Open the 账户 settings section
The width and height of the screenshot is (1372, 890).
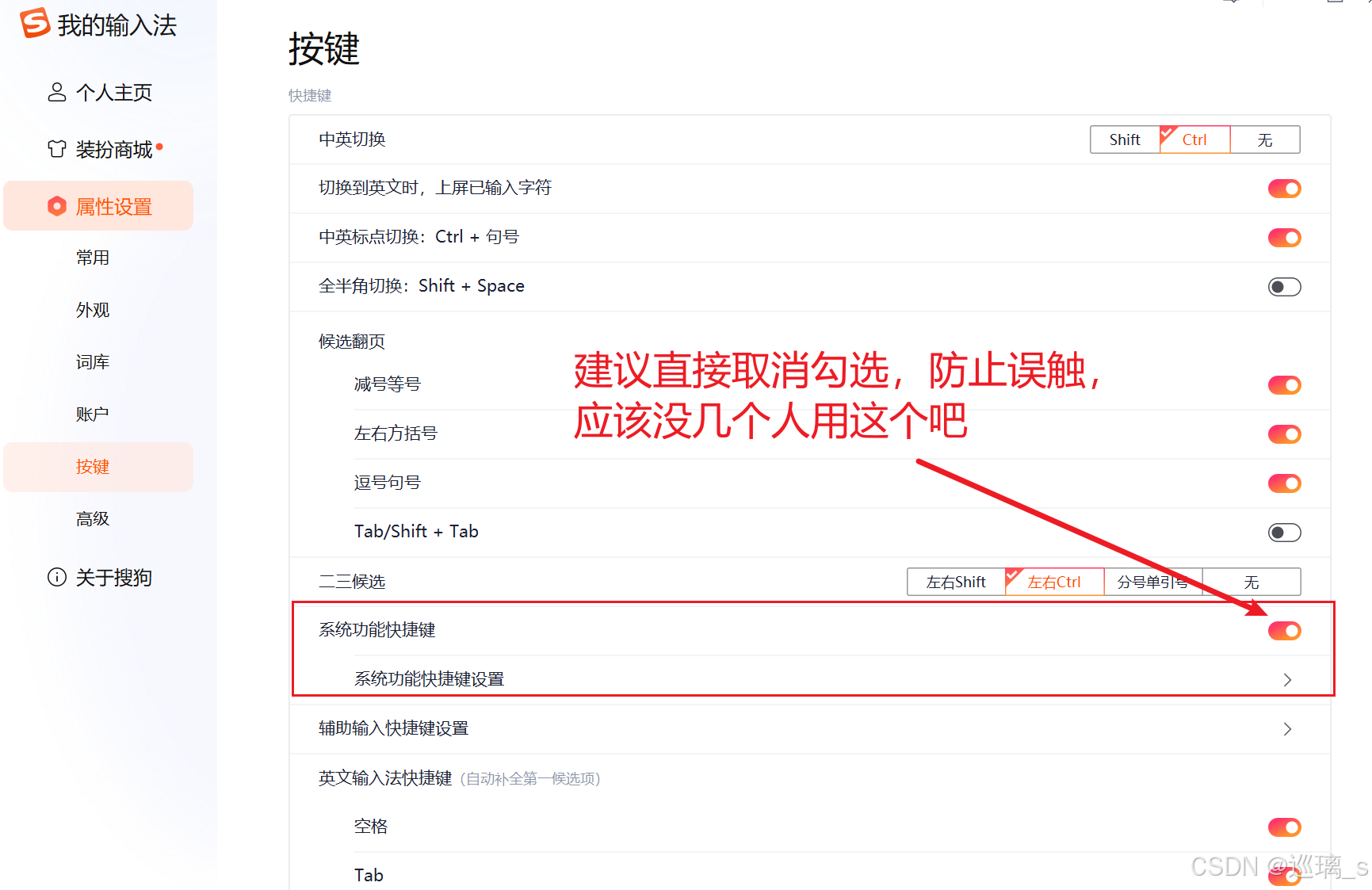coord(93,414)
